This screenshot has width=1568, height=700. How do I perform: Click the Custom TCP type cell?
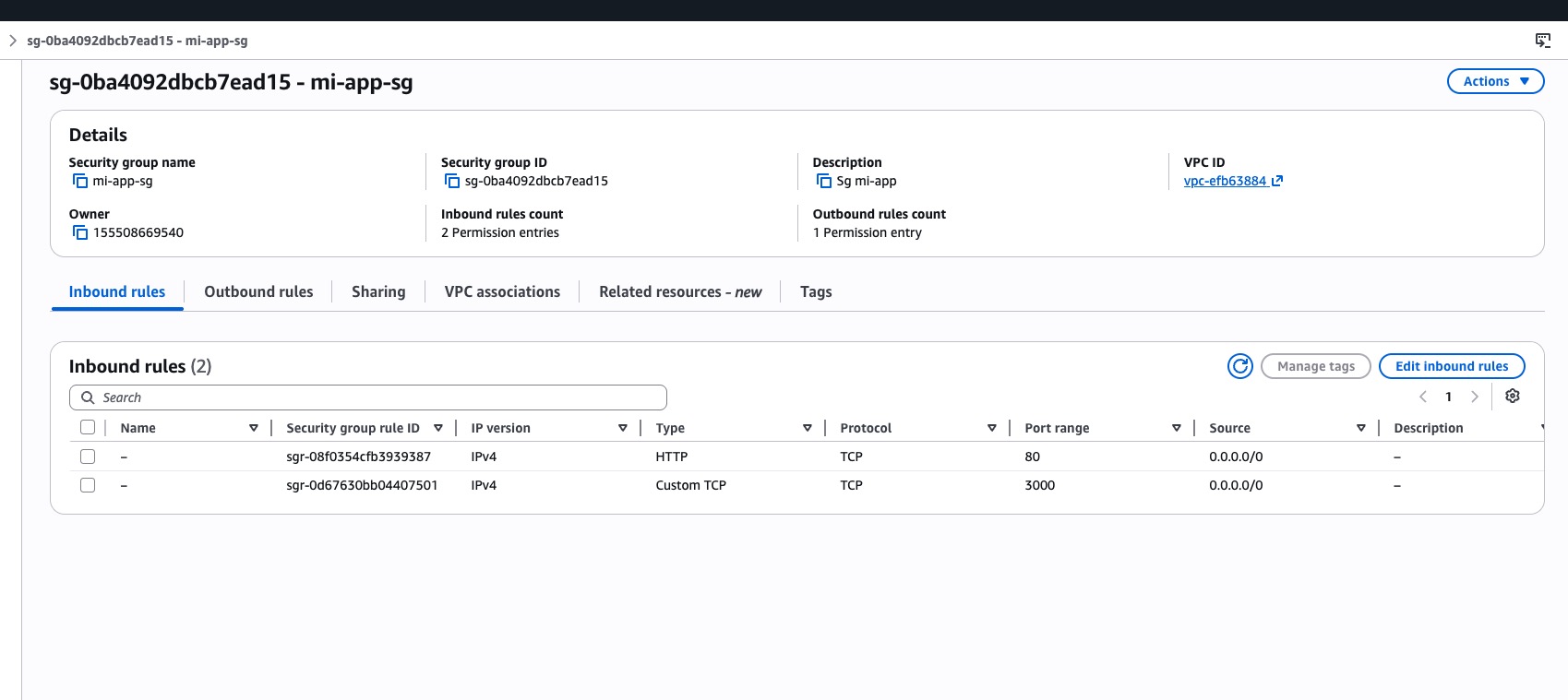691,485
